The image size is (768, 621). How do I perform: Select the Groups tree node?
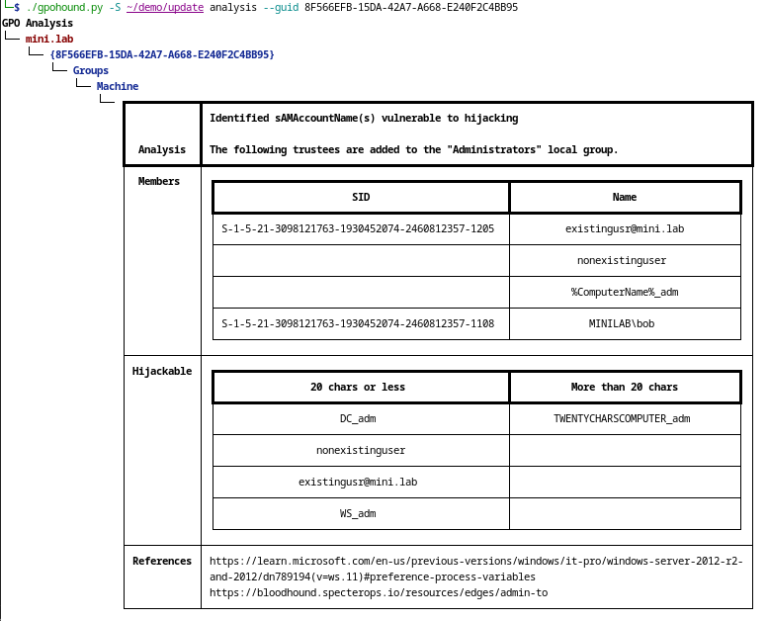coord(91,71)
